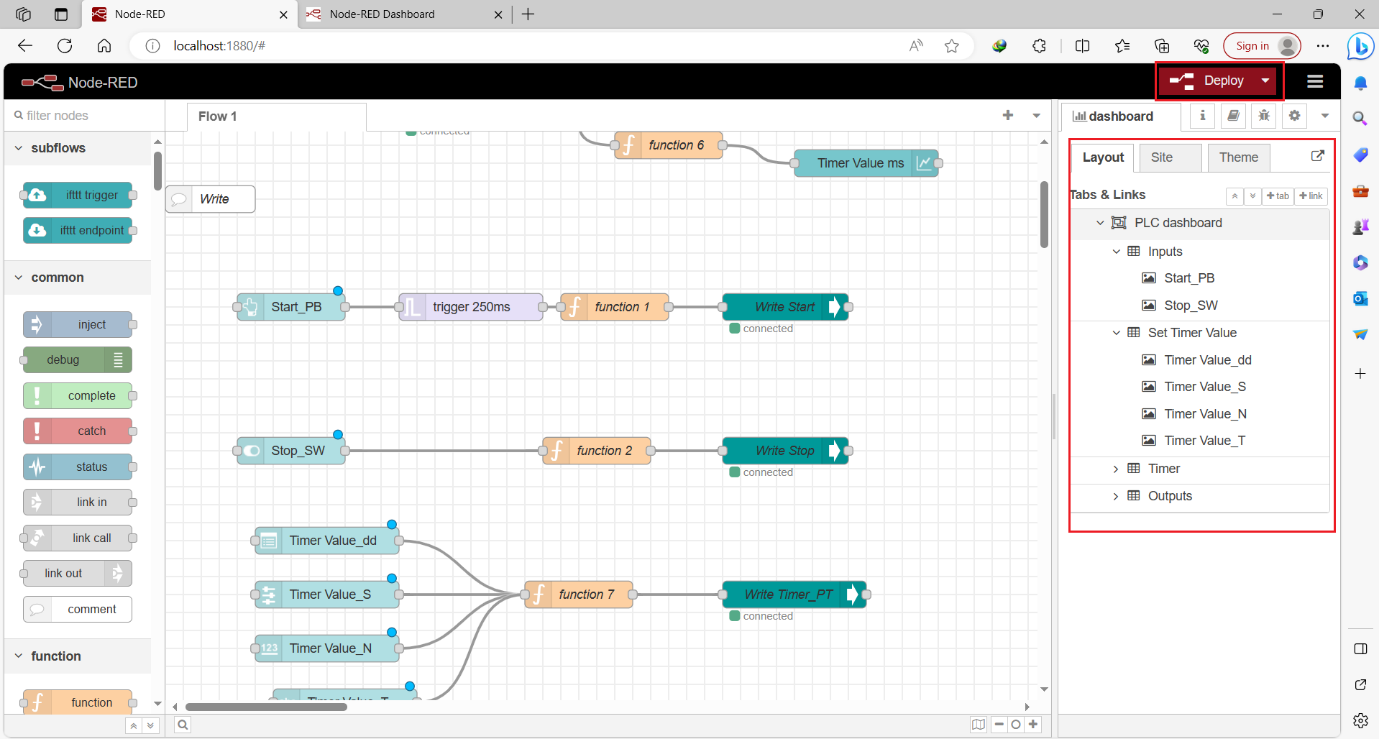The height and width of the screenshot is (739, 1379).
Task: Collapse the Inputs group in the Layout tree
Action: point(1117,251)
